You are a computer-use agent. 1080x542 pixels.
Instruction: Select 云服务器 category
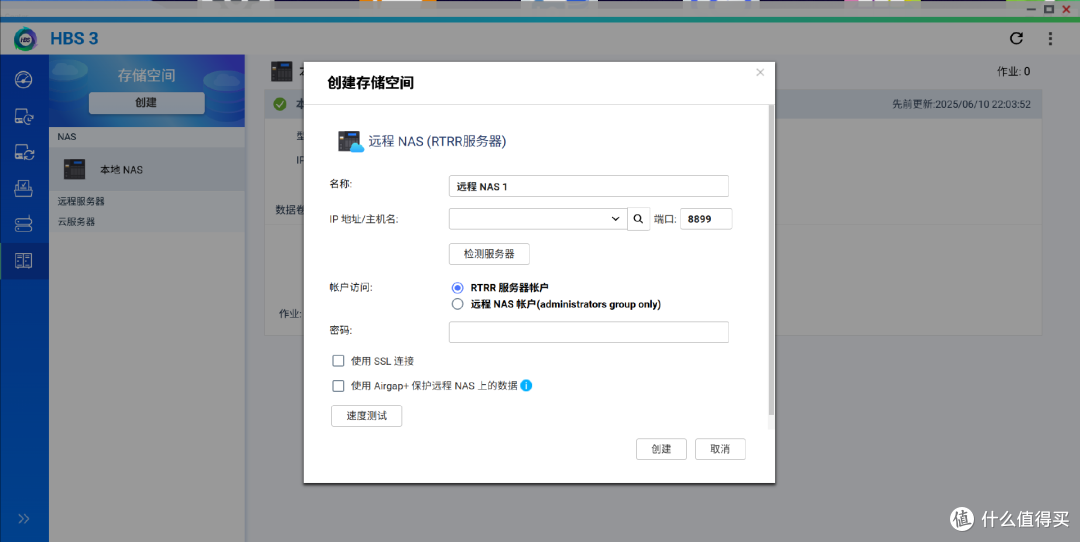[x=76, y=222]
